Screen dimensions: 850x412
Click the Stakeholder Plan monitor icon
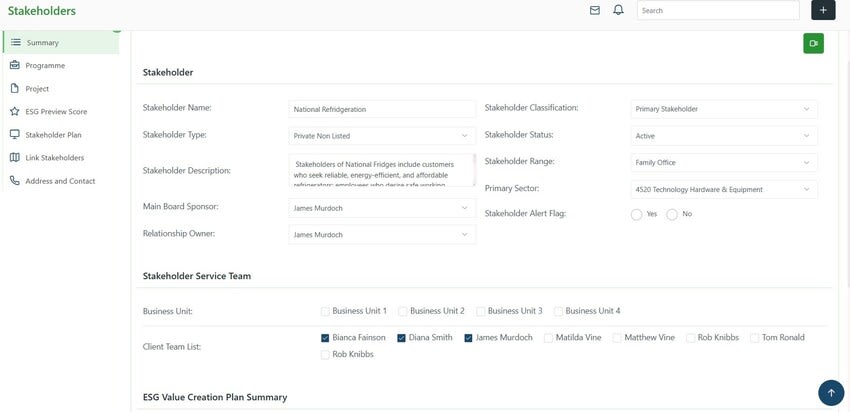15,134
